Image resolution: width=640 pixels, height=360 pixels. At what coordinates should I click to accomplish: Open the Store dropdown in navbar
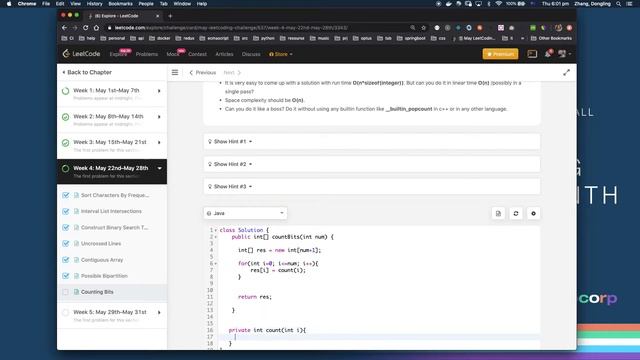pos(281,54)
